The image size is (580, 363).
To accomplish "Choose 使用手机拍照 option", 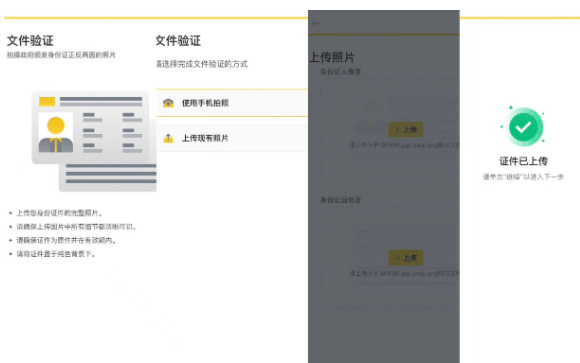I will click(x=232, y=103).
